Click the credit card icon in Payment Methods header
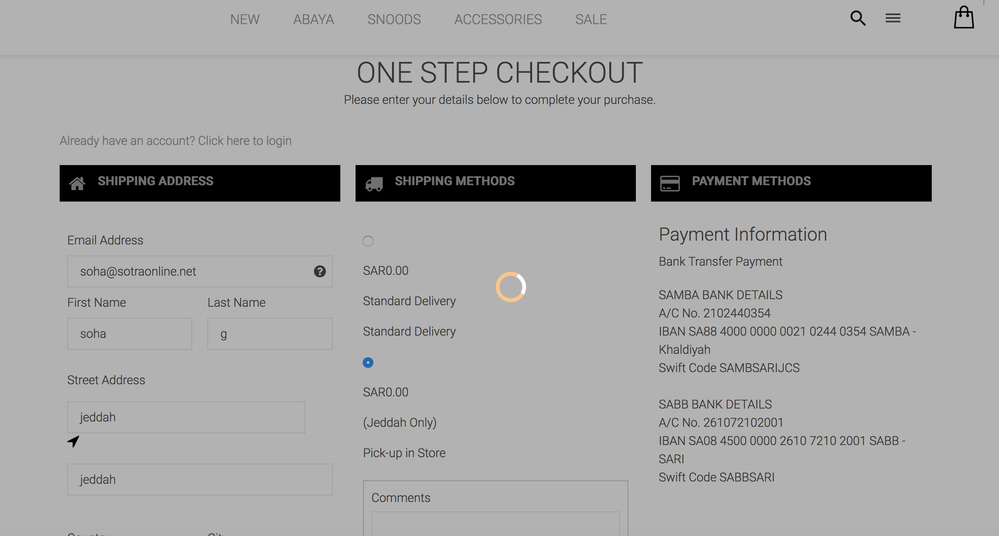This screenshot has width=999, height=536. (670, 184)
